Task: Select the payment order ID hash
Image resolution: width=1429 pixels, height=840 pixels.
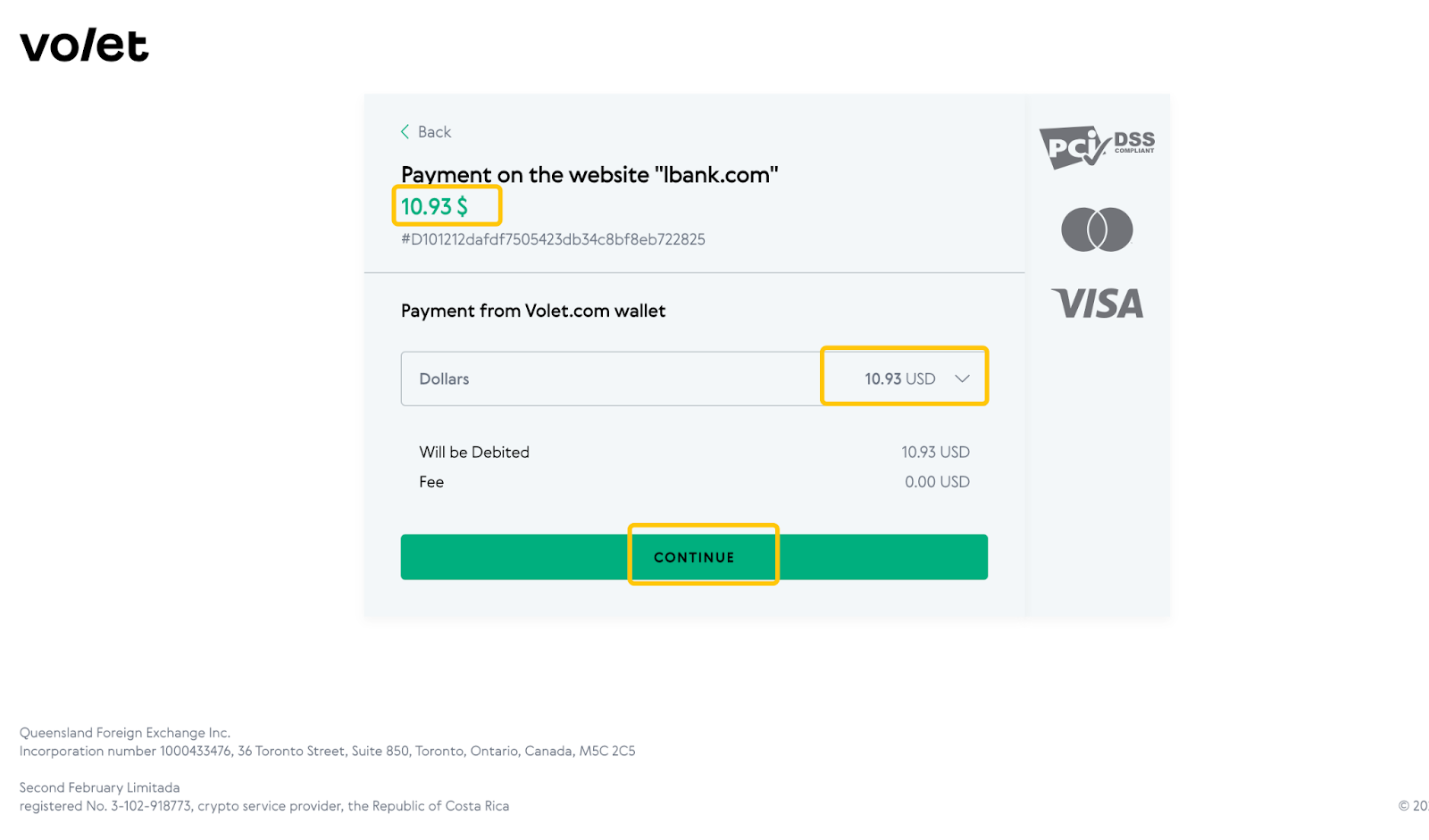Action: (x=553, y=239)
